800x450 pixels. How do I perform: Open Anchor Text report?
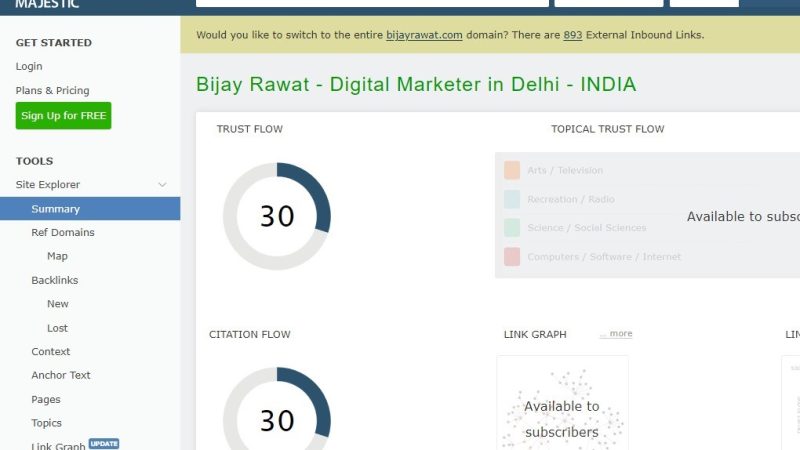[61, 375]
